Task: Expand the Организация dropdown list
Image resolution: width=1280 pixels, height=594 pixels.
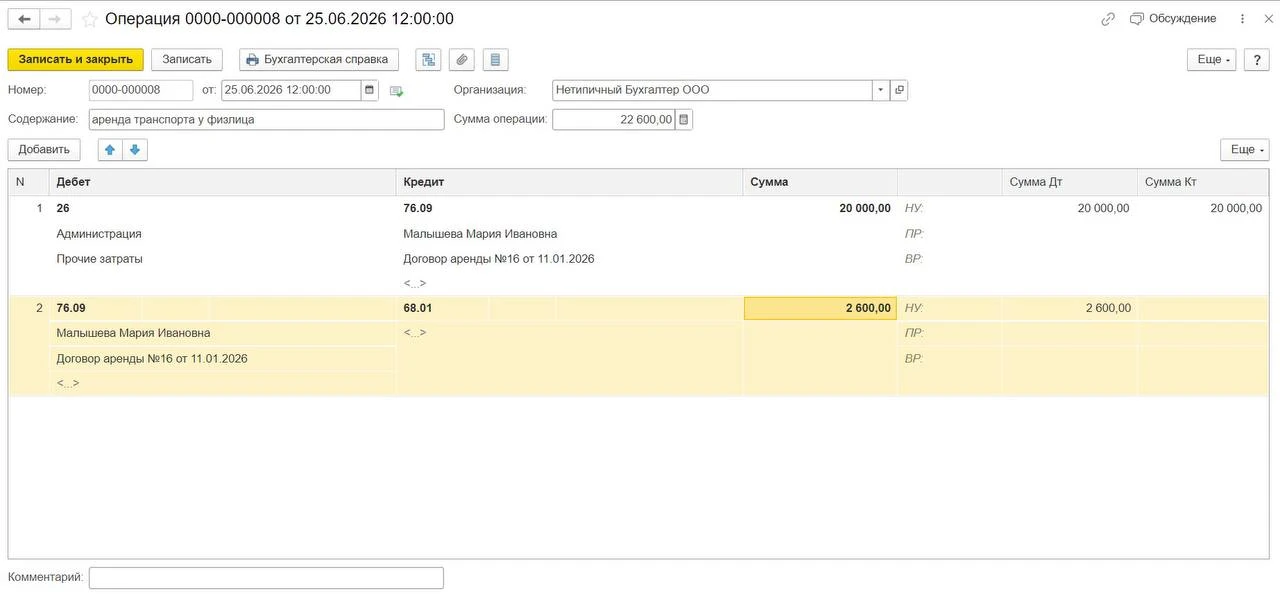Action: pyautogui.click(x=881, y=90)
